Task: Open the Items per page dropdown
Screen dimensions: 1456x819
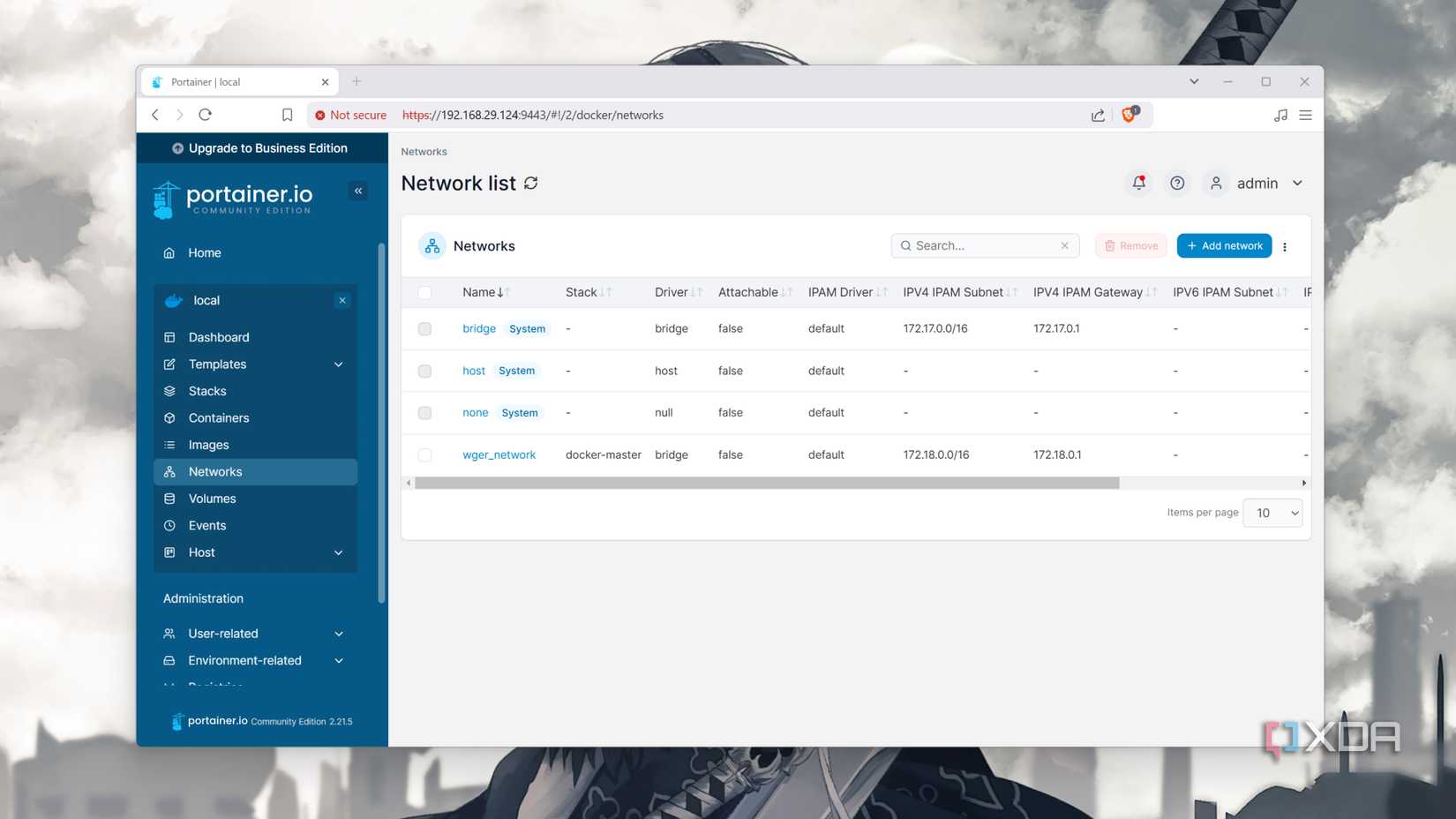Action: 1272,512
